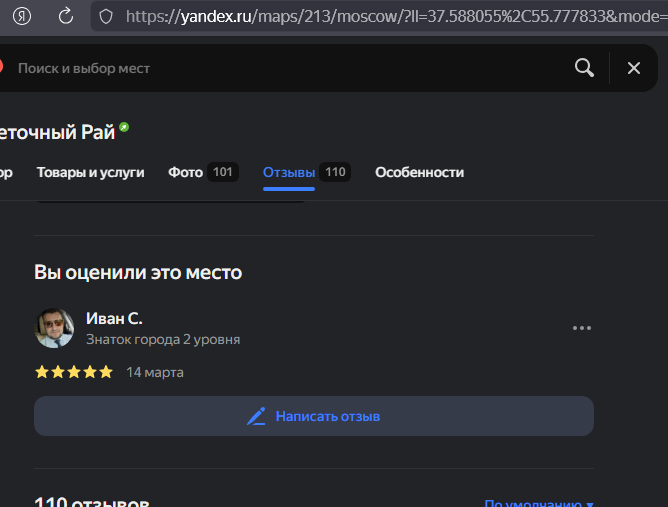The width and height of the screenshot is (668, 507).
Task: Click the reviewer name 'Иван С.'
Action: 114,319
